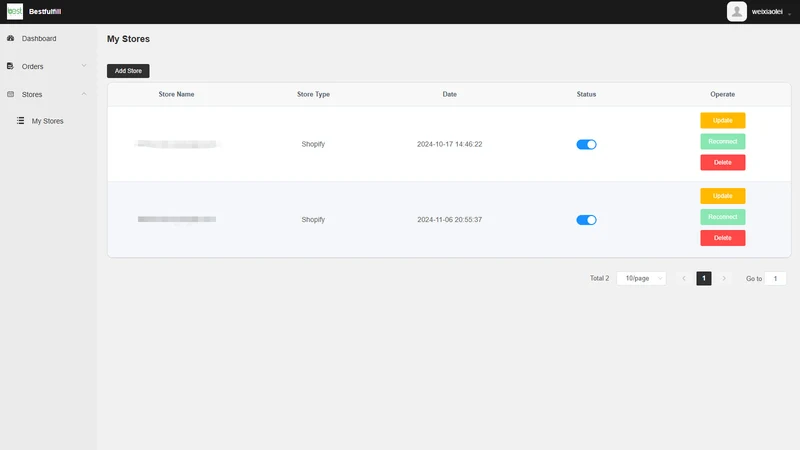The height and width of the screenshot is (450, 800).
Task: Delete the store dated 2024-10-17
Action: click(722, 162)
